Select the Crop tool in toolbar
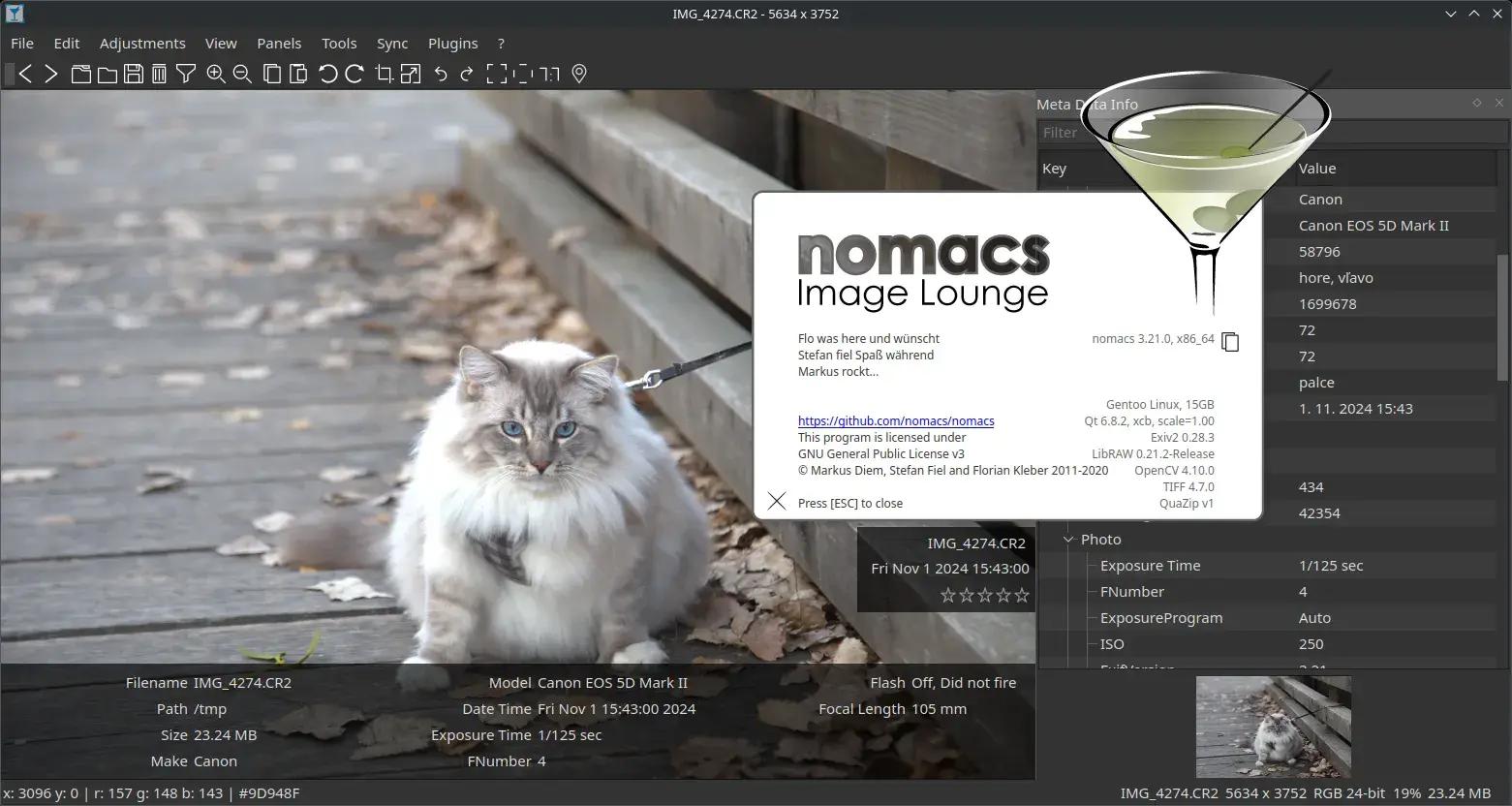 point(384,74)
